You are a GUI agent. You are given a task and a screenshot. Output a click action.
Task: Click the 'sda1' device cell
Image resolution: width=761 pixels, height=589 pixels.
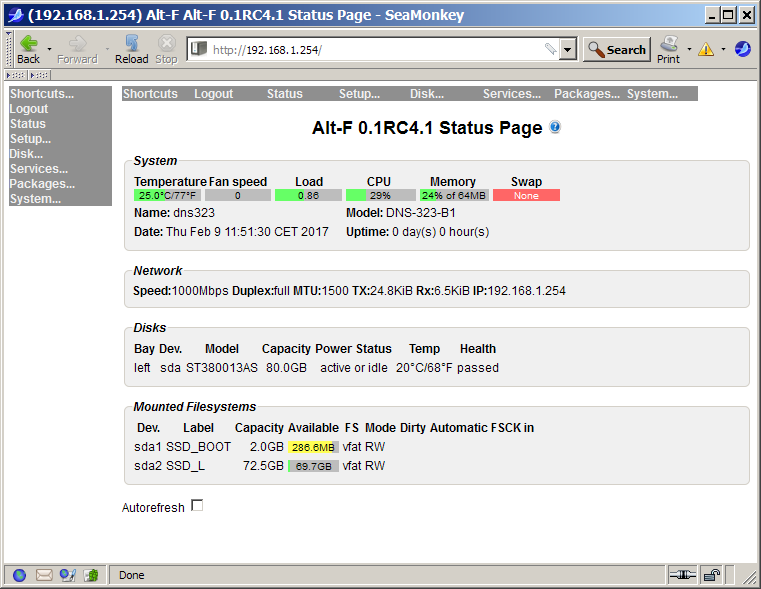[x=148, y=447]
